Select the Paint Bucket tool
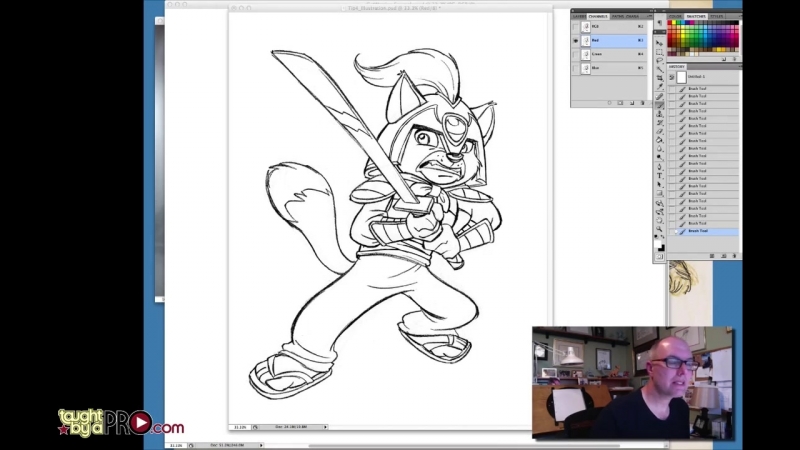Screen dimensions: 800x450 [659, 140]
